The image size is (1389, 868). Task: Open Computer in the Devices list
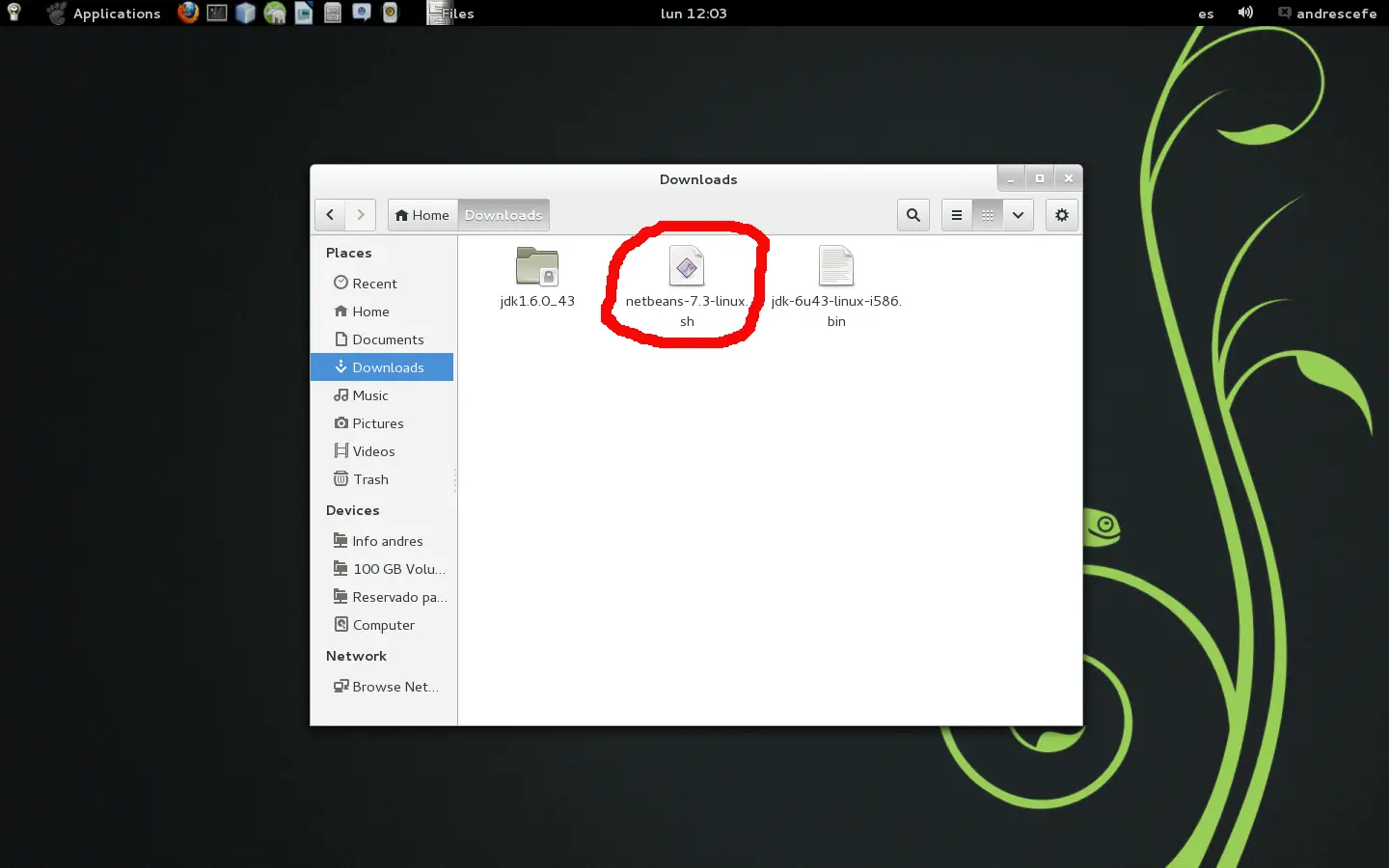coord(382,625)
